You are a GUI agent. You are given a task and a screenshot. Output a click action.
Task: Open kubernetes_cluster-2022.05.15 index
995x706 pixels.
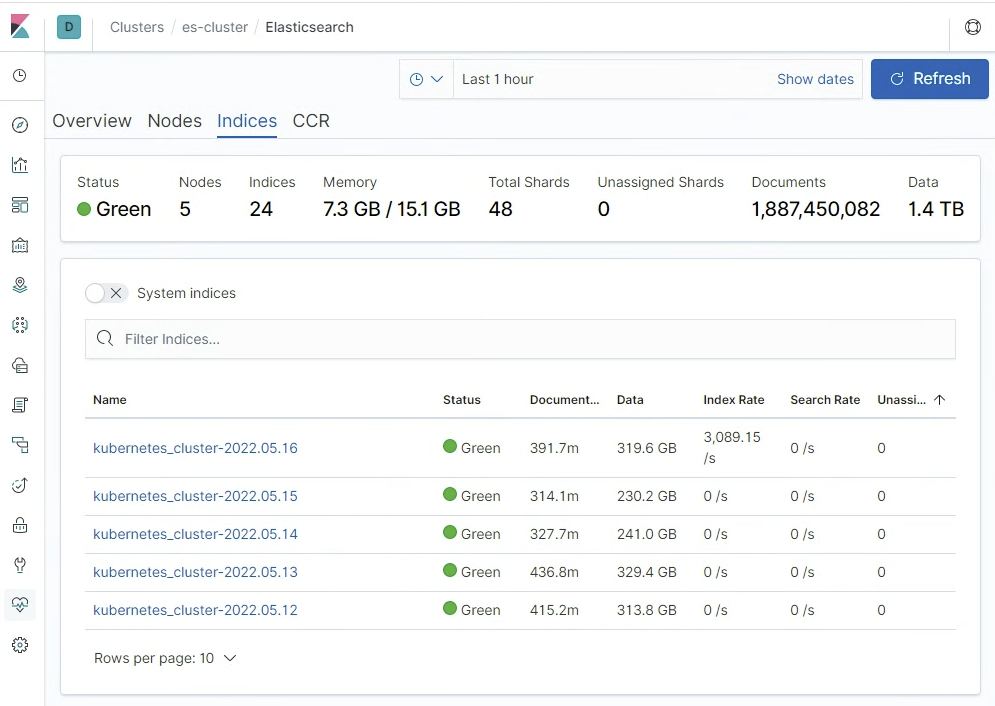coord(195,496)
